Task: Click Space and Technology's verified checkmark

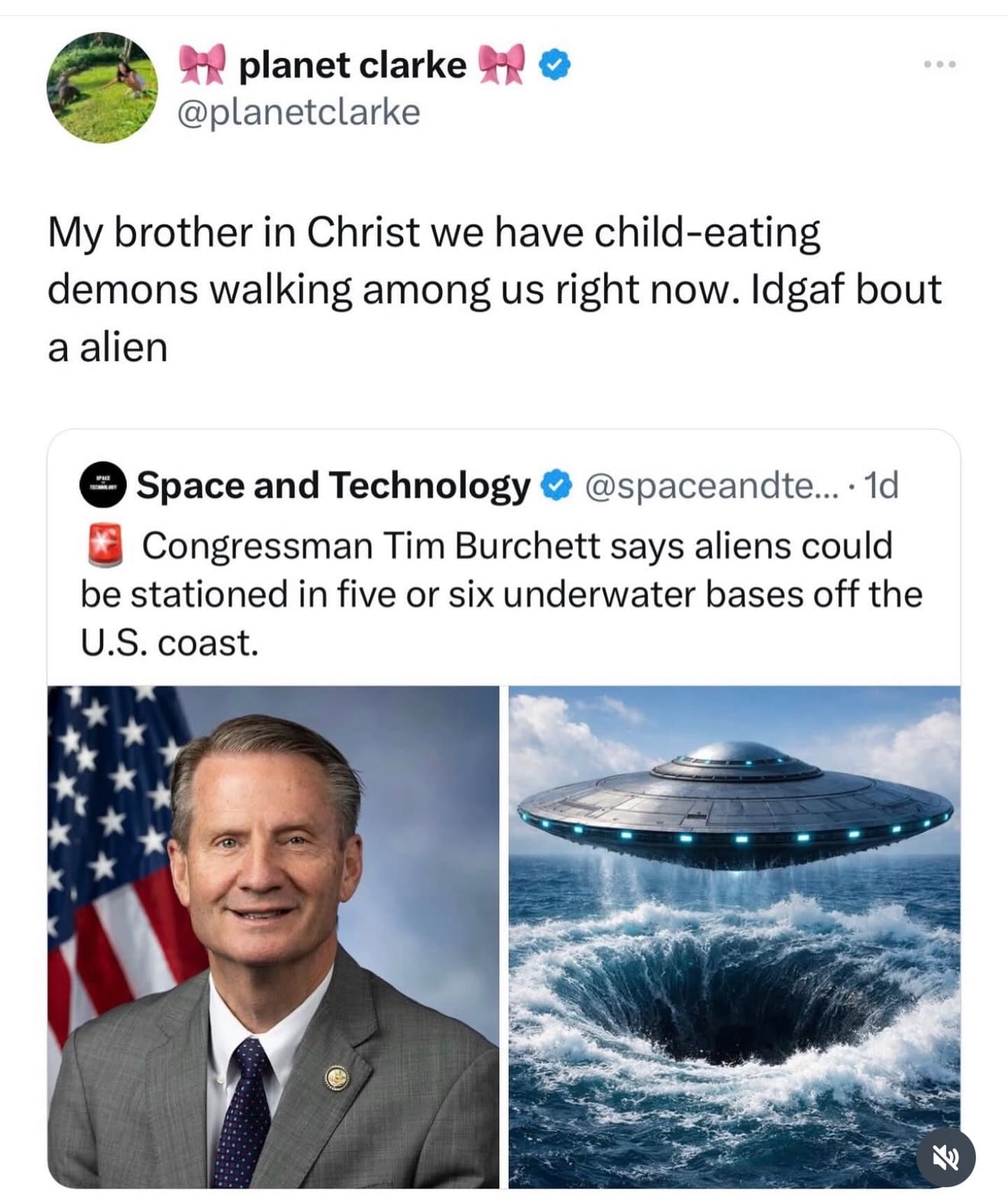Action: click(x=558, y=486)
